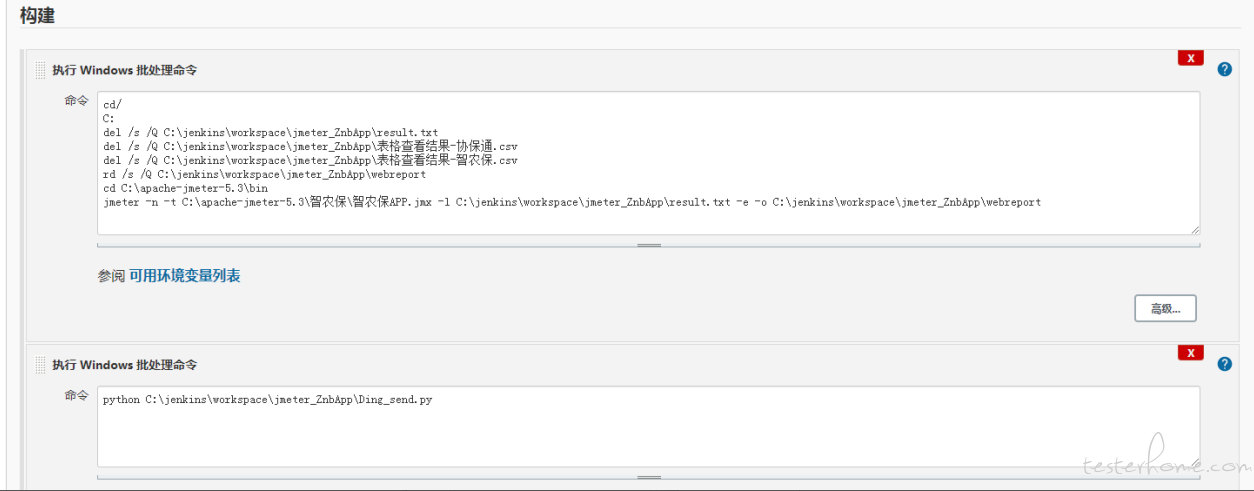Grab the drag handle of the Ding_send.py build step
1254x491 pixels.
41,365
